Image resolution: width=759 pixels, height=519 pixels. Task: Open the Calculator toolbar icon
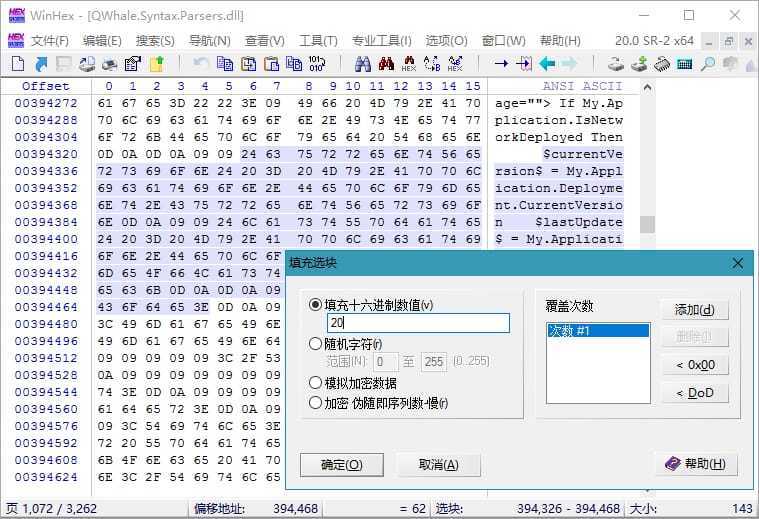684,63
